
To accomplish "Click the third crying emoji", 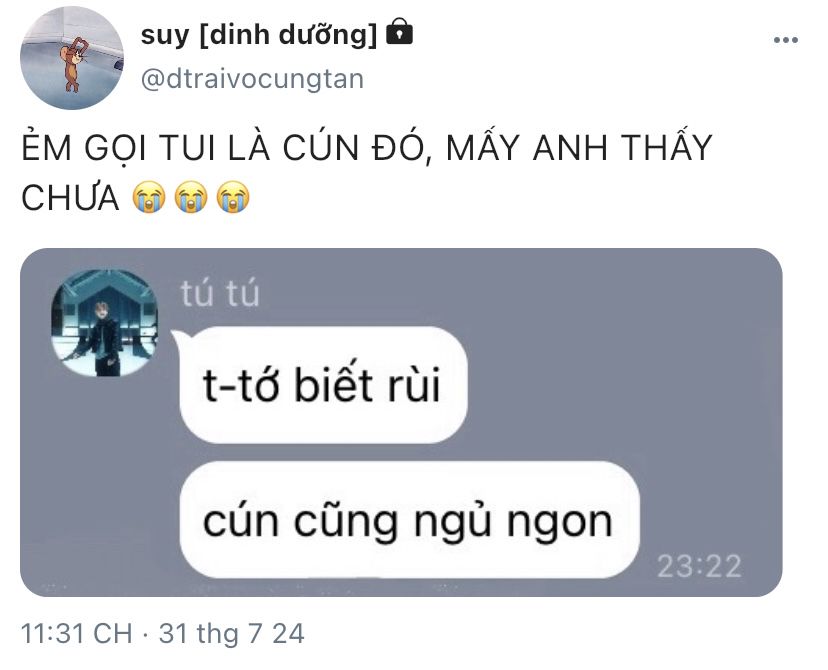I will click(233, 197).
